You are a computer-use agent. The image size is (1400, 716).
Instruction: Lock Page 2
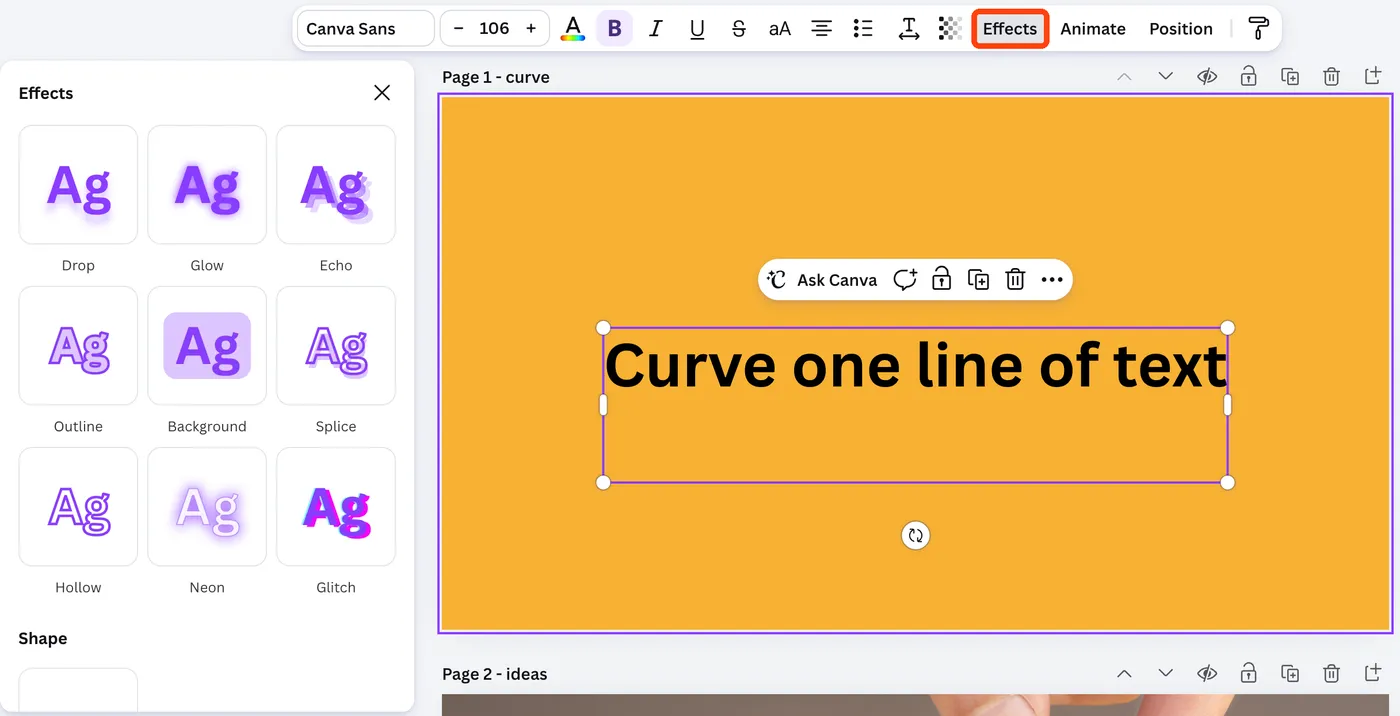pos(1248,674)
